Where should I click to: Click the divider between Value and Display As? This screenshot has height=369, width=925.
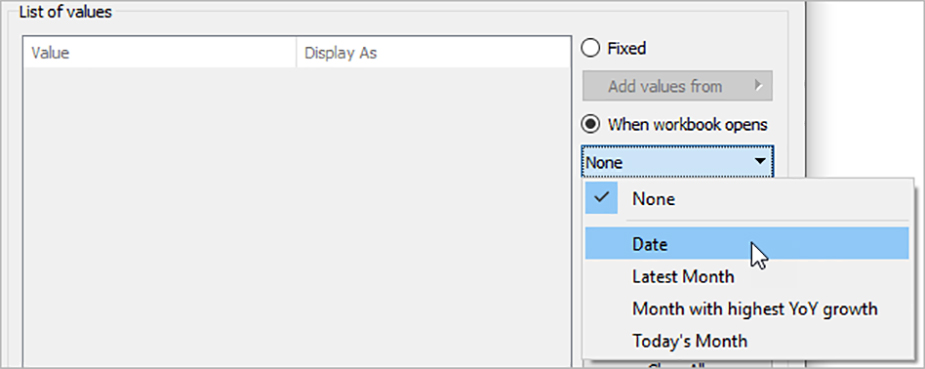(x=297, y=53)
